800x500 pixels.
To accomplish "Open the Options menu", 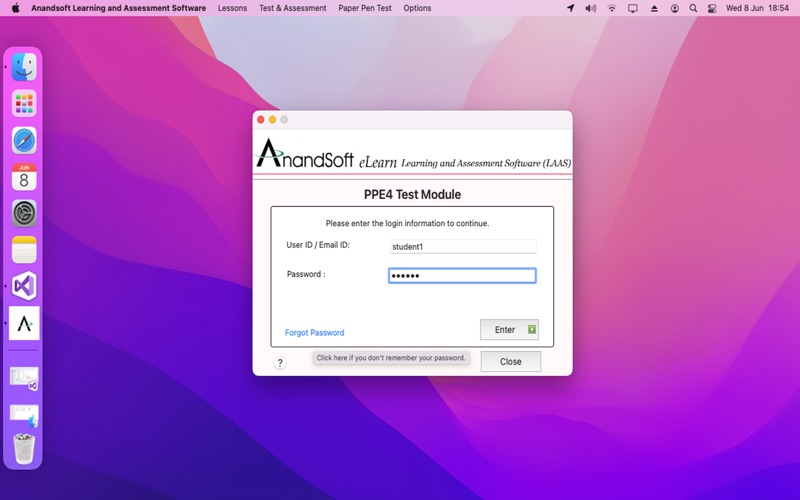I will click(417, 8).
